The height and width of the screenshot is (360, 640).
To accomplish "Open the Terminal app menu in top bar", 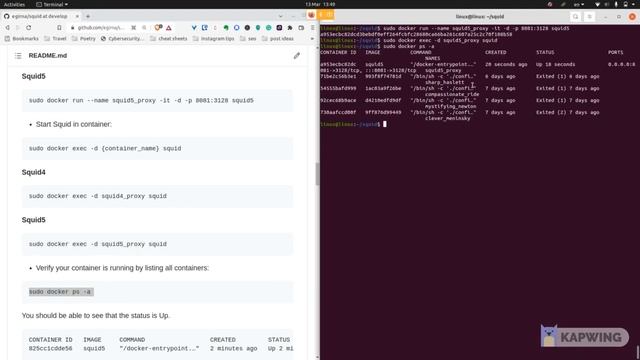I will click(52, 4).
